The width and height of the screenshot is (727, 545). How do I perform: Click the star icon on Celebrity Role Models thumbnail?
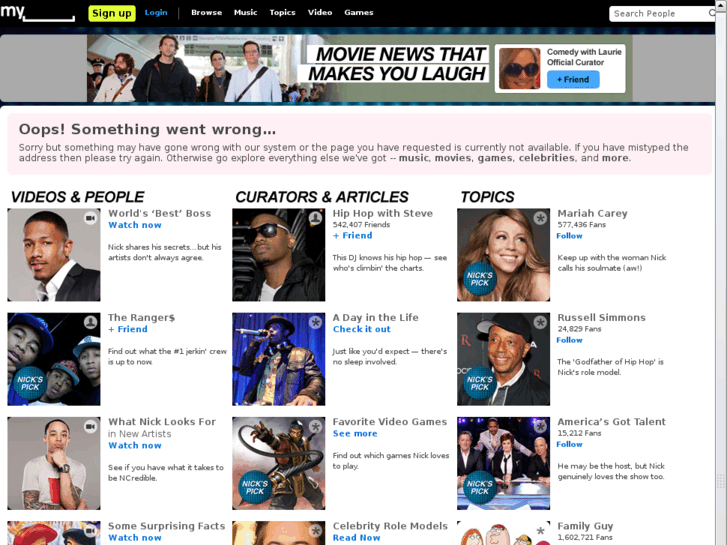point(315,530)
